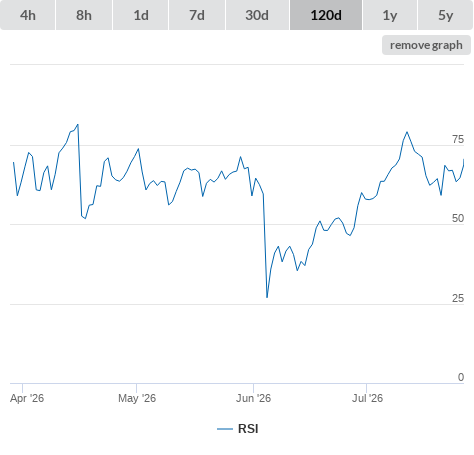Click the Jun '26 axis label
Screen dimensions: 474x455
click(x=253, y=398)
